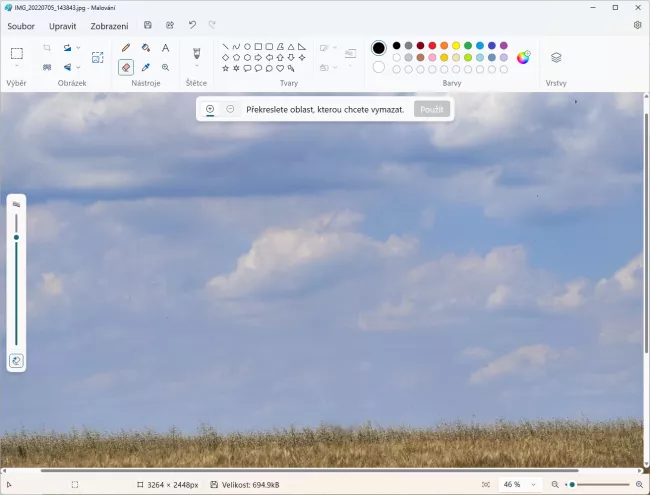Image resolution: width=650 pixels, height=495 pixels.
Task: Open the Layers panel (Vrstvy)
Action: [556, 57]
